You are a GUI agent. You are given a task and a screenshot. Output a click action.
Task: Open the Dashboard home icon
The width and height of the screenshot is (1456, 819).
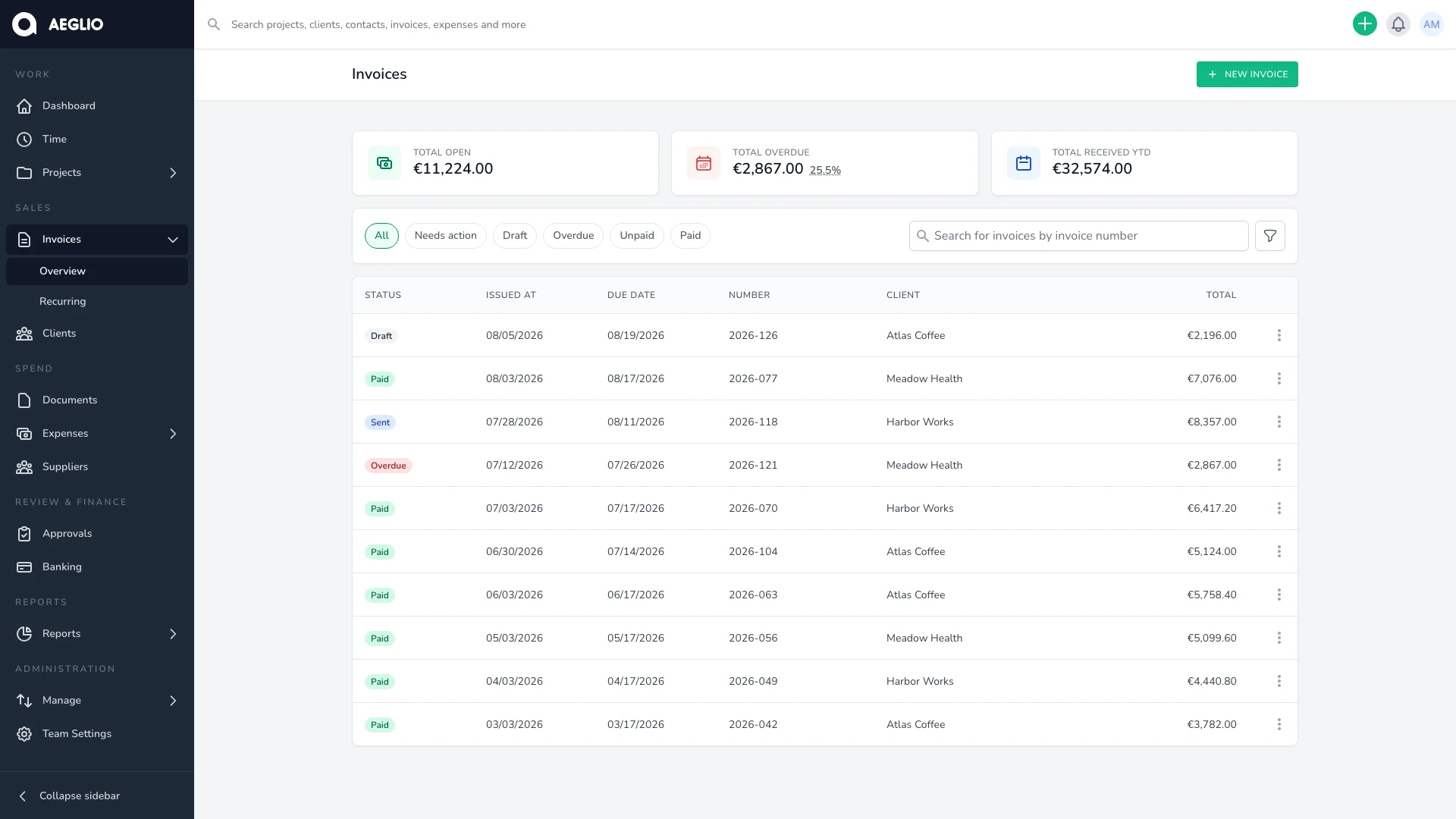(x=24, y=106)
